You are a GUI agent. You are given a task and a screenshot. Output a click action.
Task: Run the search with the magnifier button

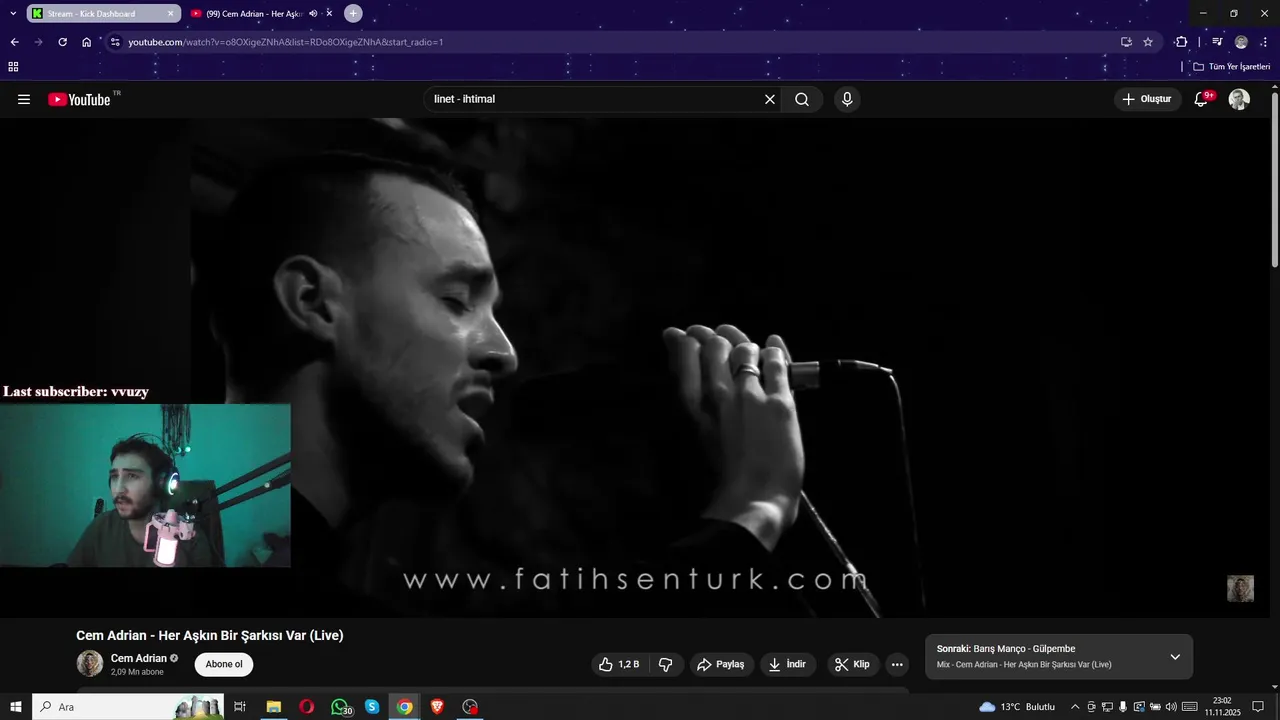point(802,99)
